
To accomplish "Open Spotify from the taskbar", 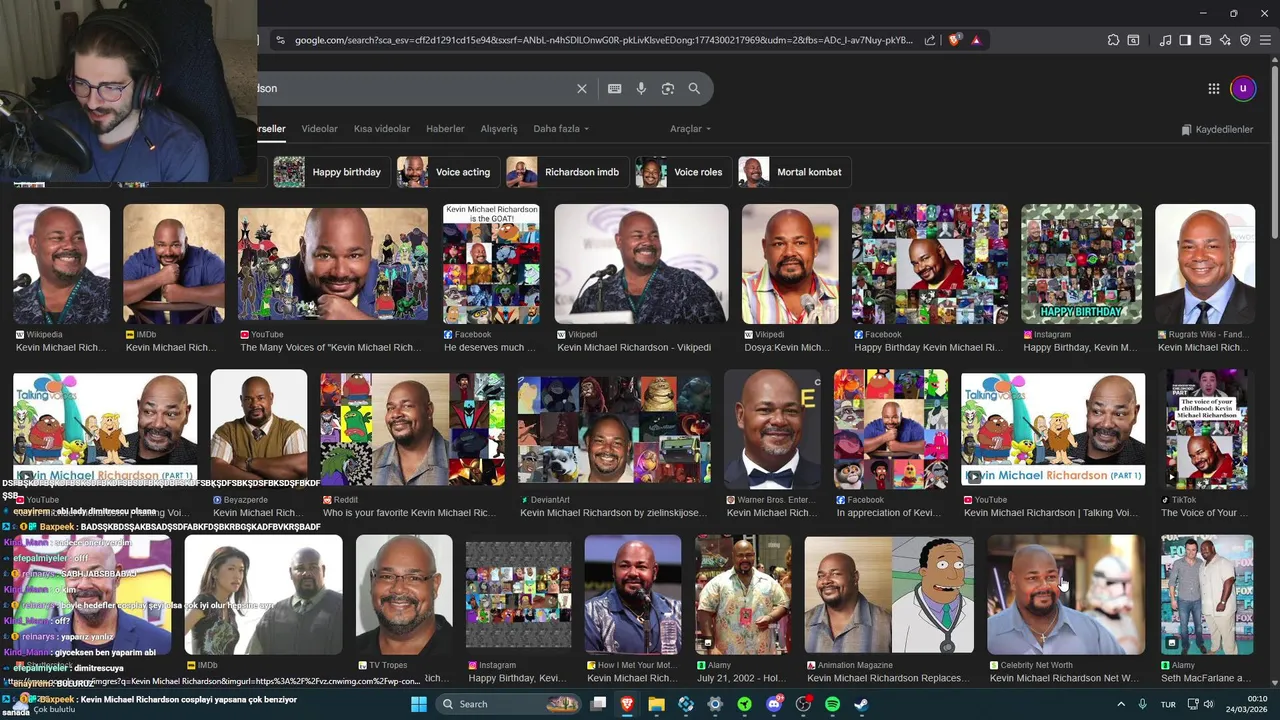I will click(832, 704).
